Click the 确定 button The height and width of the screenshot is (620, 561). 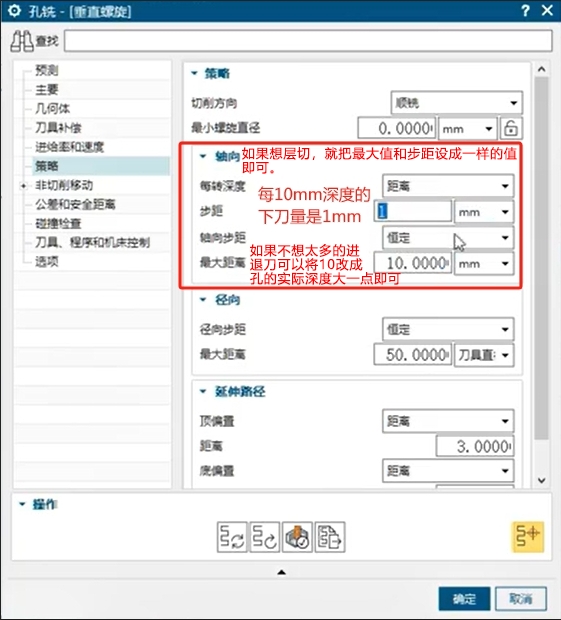pos(464,599)
